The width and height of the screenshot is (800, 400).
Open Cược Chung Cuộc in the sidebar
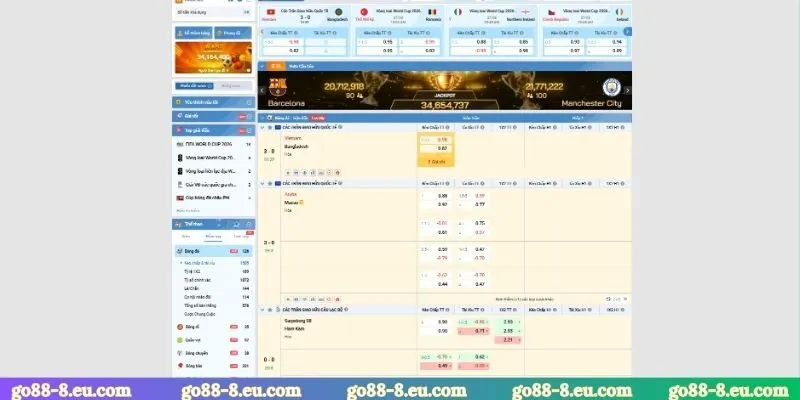coord(199,314)
